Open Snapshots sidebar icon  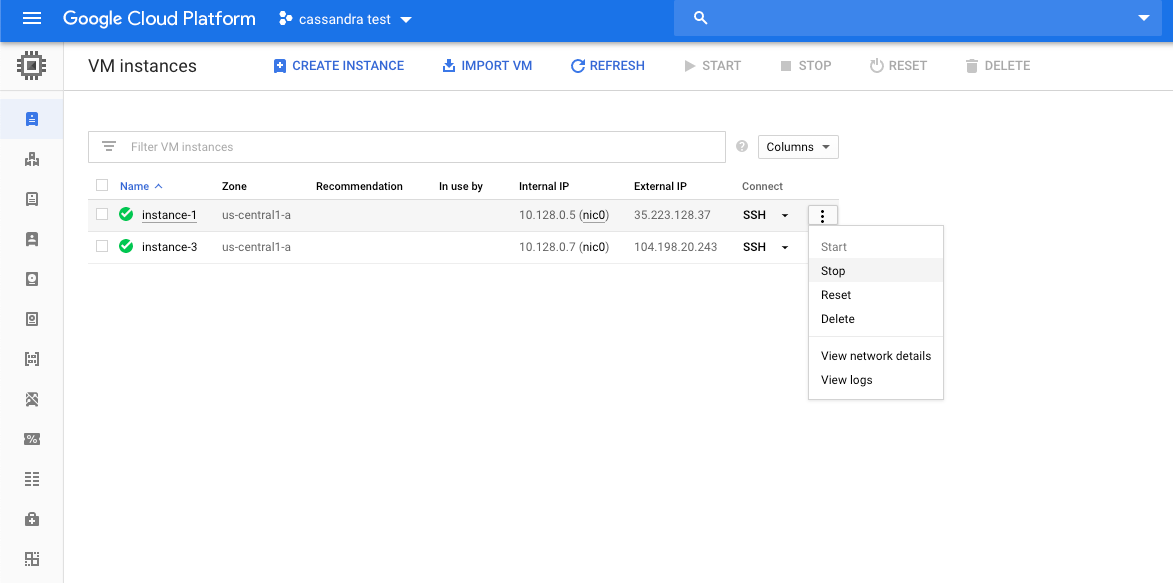[x=31, y=319]
